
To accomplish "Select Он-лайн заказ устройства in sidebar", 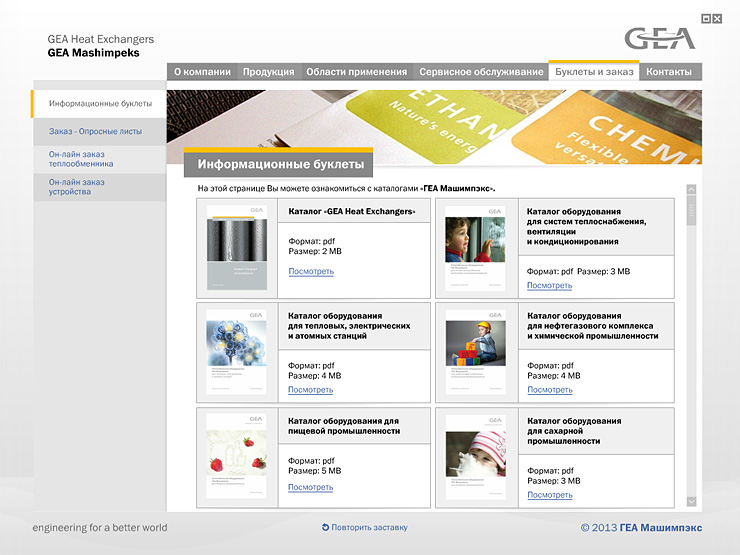I will coord(76,187).
